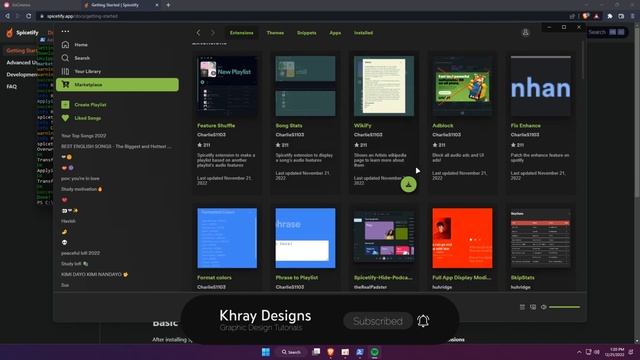Switch to the Snippets tab

307,33
